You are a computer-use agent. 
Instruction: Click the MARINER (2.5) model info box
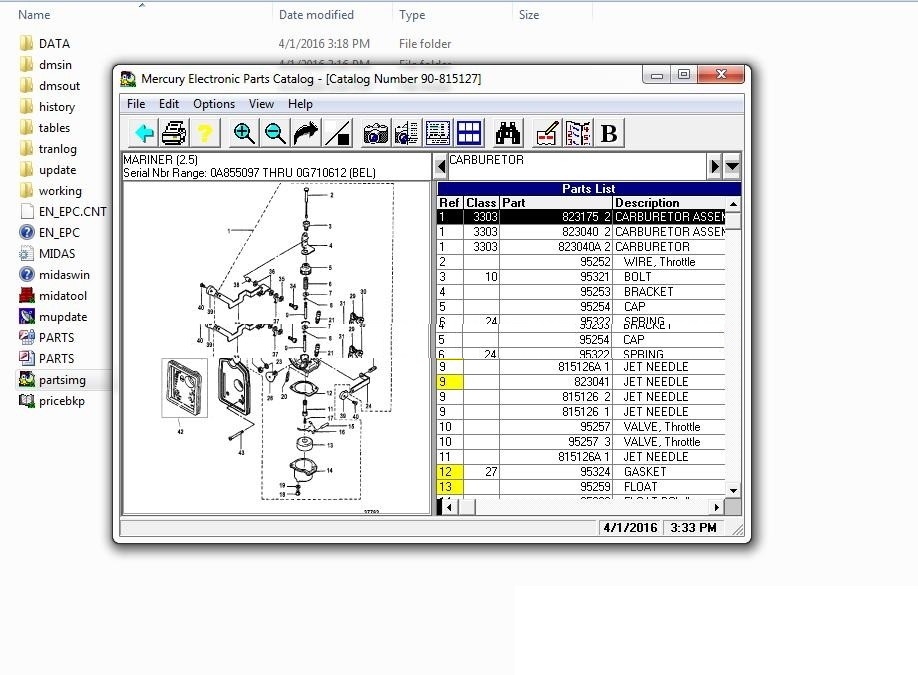point(276,166)
